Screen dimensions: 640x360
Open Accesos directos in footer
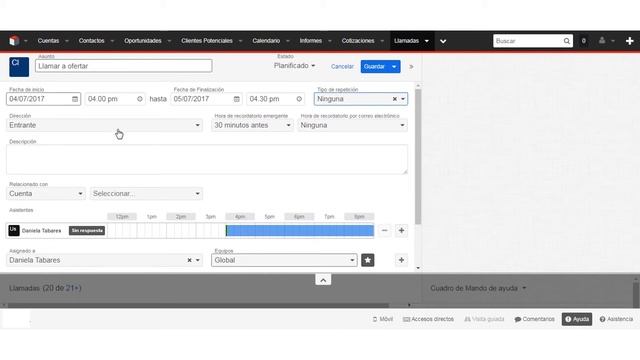coord(429,319)
